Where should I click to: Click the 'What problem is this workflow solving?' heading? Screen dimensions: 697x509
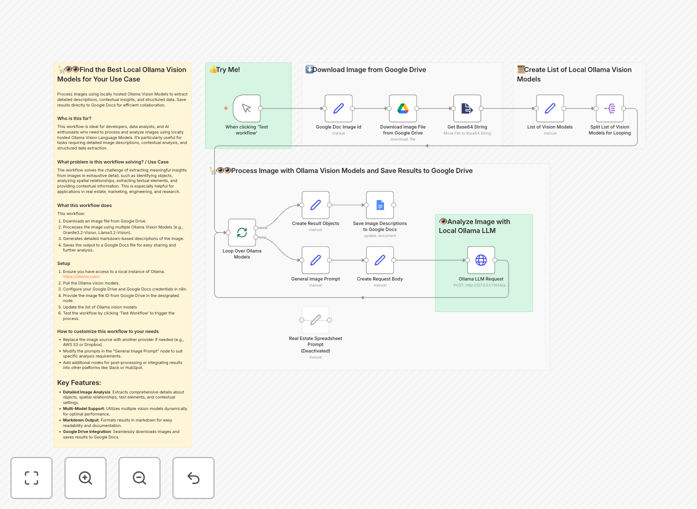[113, 162]
